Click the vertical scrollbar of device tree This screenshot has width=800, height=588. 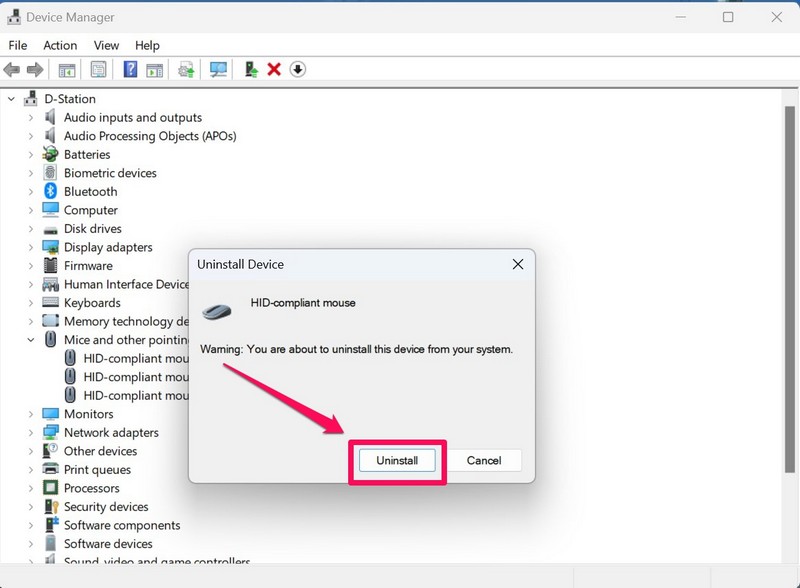click(790, 289)
